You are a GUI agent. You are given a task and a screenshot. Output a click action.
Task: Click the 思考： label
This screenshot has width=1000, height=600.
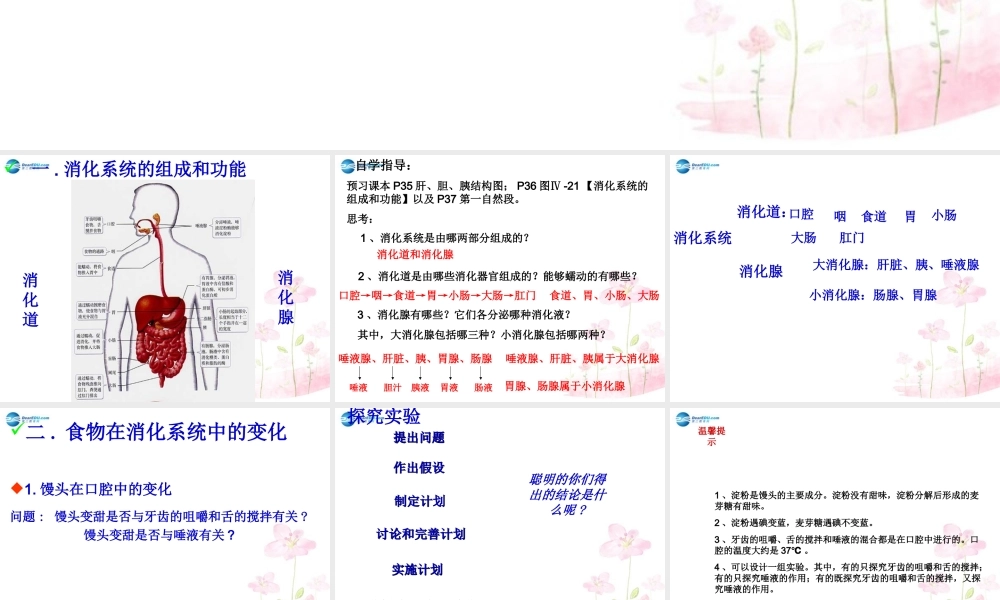click(x=360, y=219)
